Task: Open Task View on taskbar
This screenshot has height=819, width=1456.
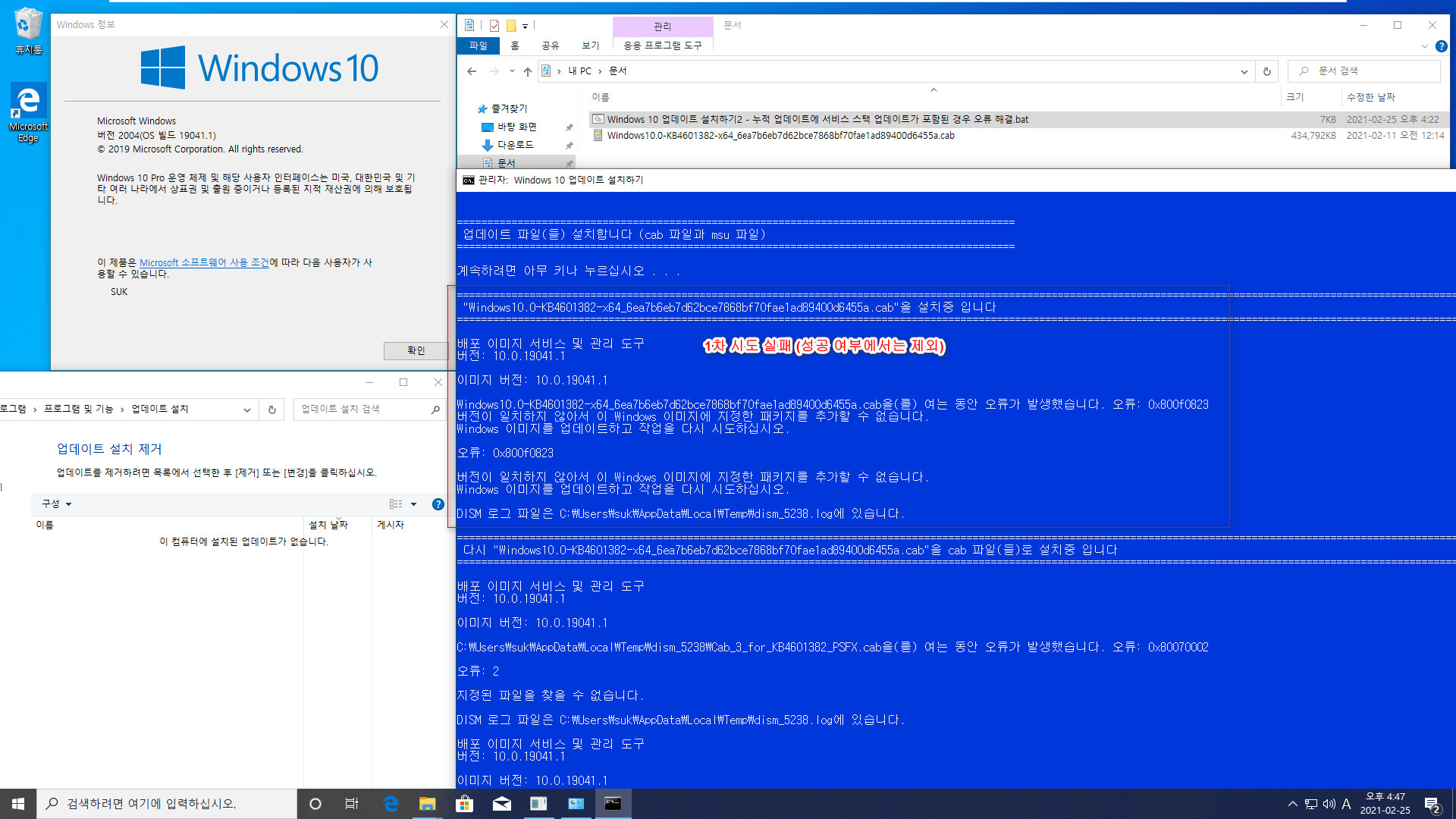Action: (352, 804)
